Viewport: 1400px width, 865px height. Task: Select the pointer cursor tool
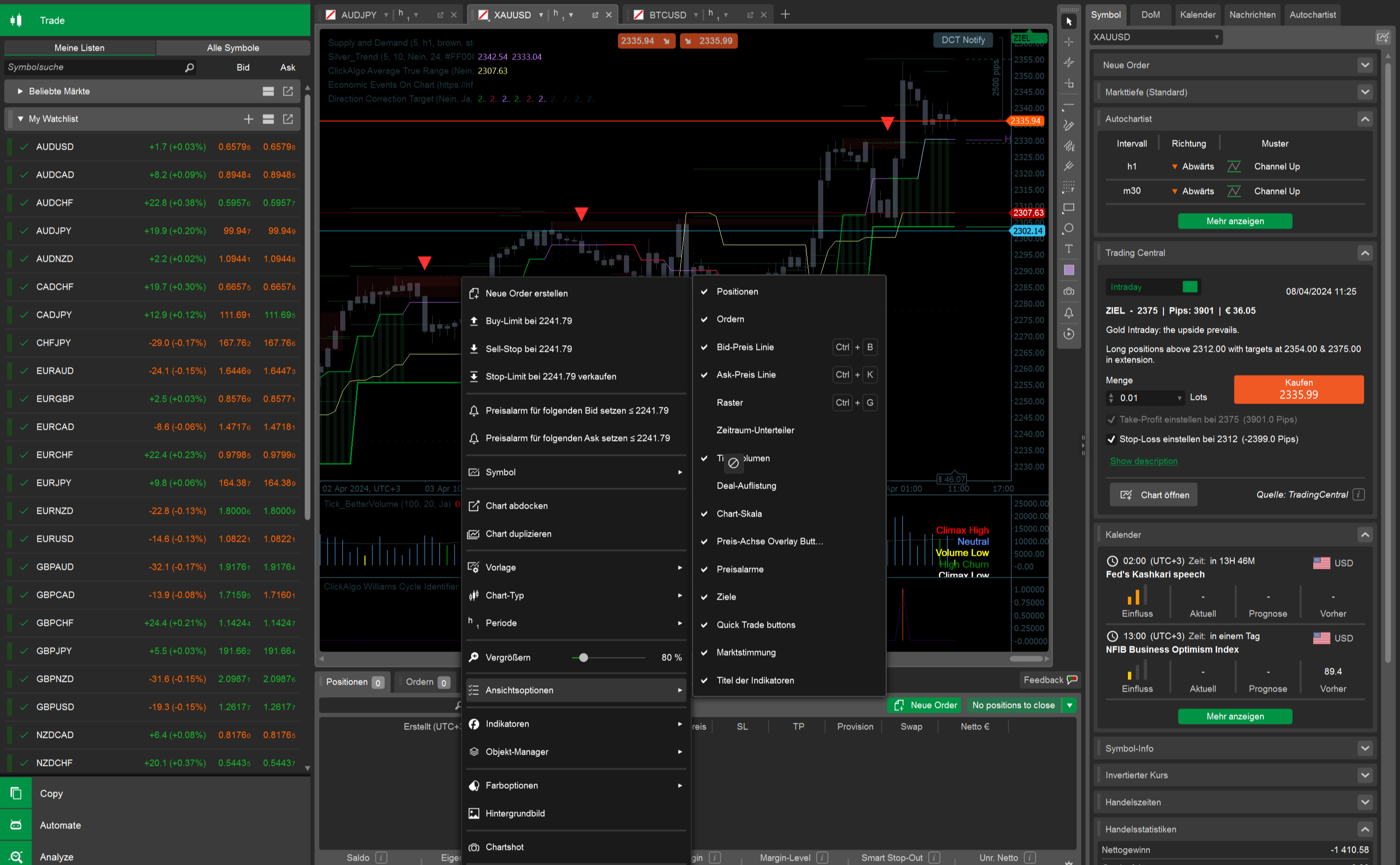coord(1068,22)
